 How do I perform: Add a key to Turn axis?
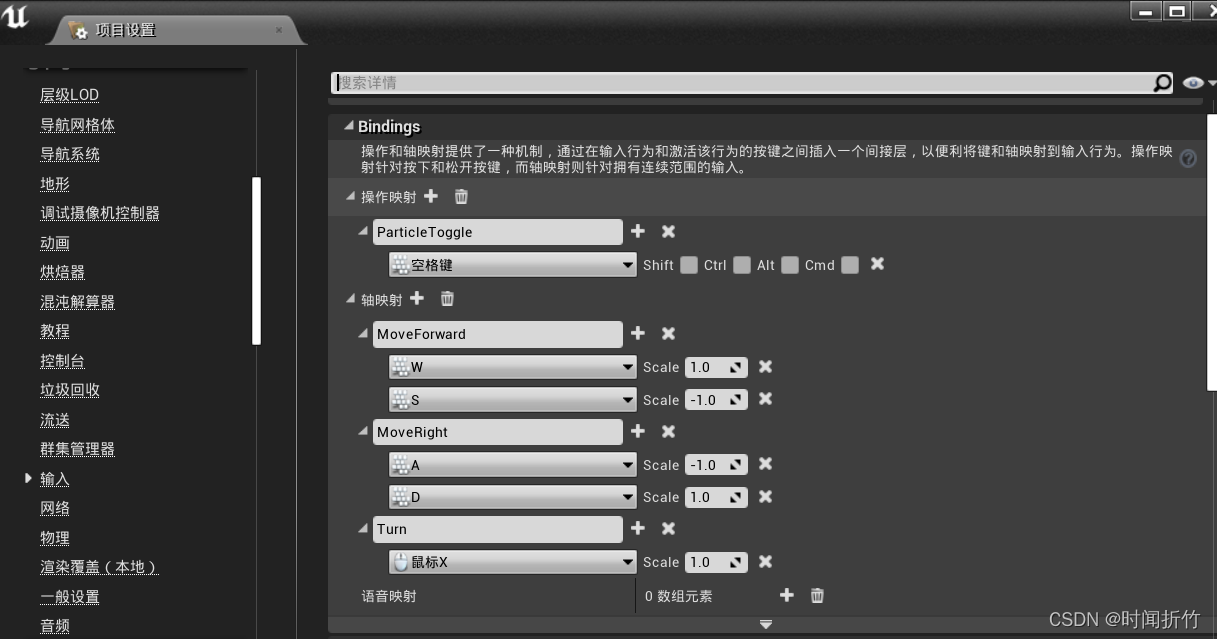pos(638,529)
